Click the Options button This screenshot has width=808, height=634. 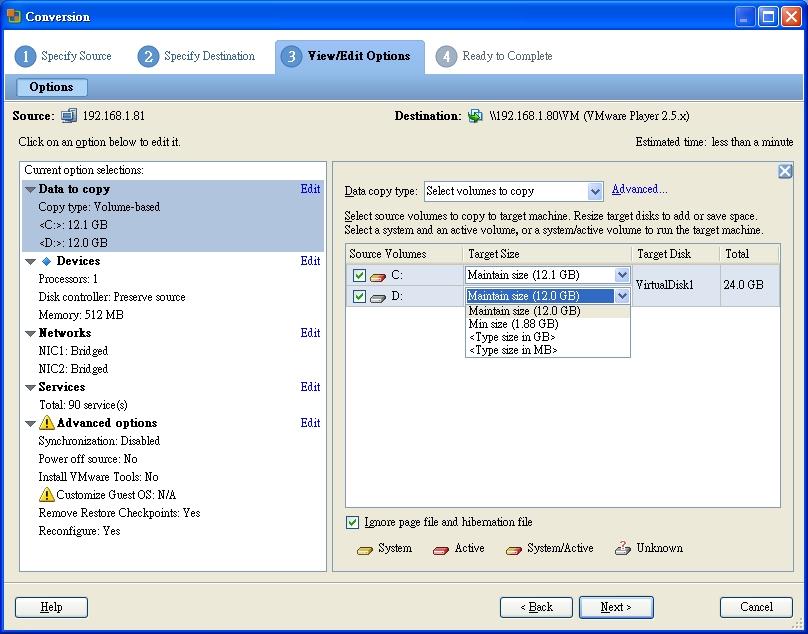(x=52, y=87)
